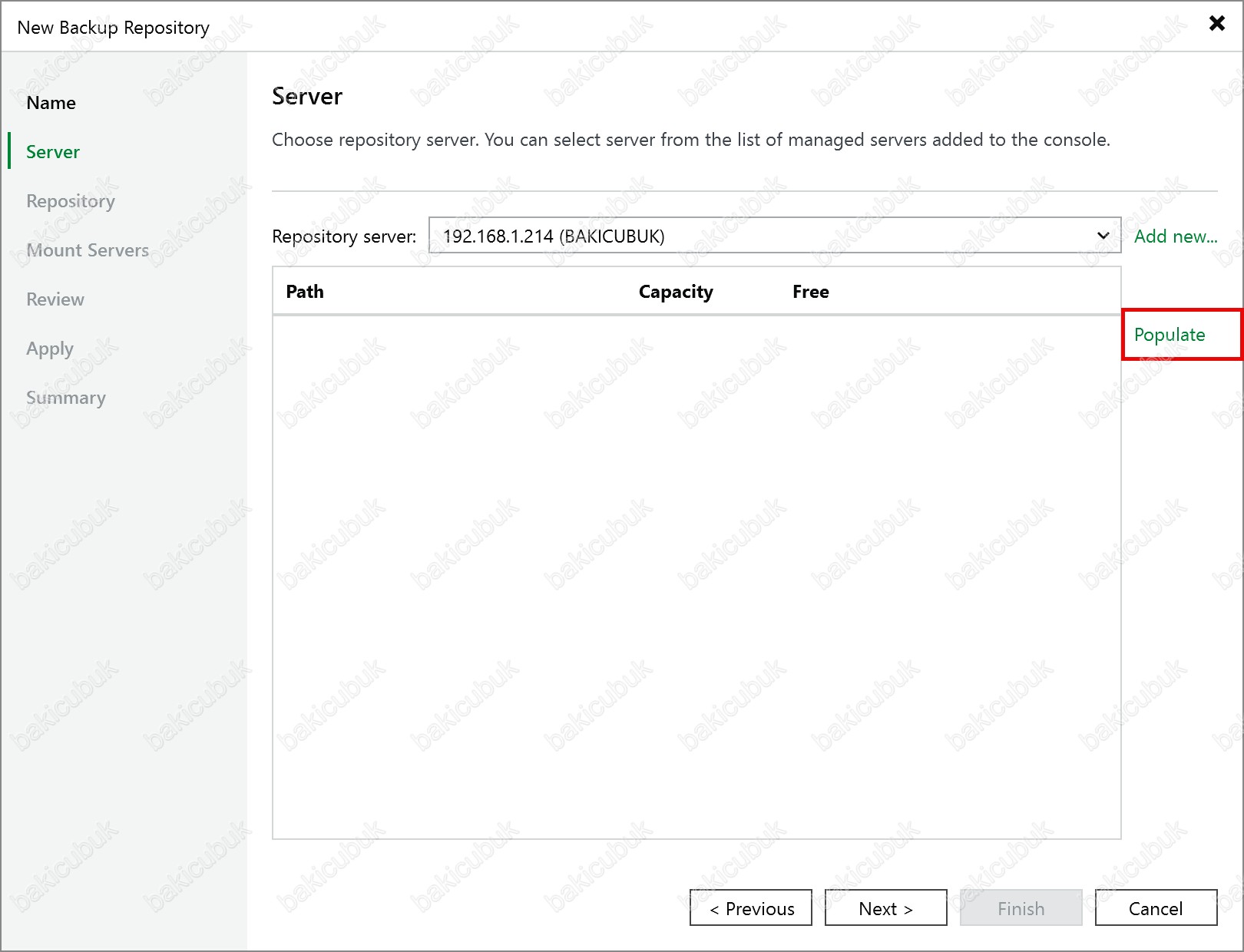The image size is (1244, 952).
Task: Sort list by Free column header
Action: point(810,292)
